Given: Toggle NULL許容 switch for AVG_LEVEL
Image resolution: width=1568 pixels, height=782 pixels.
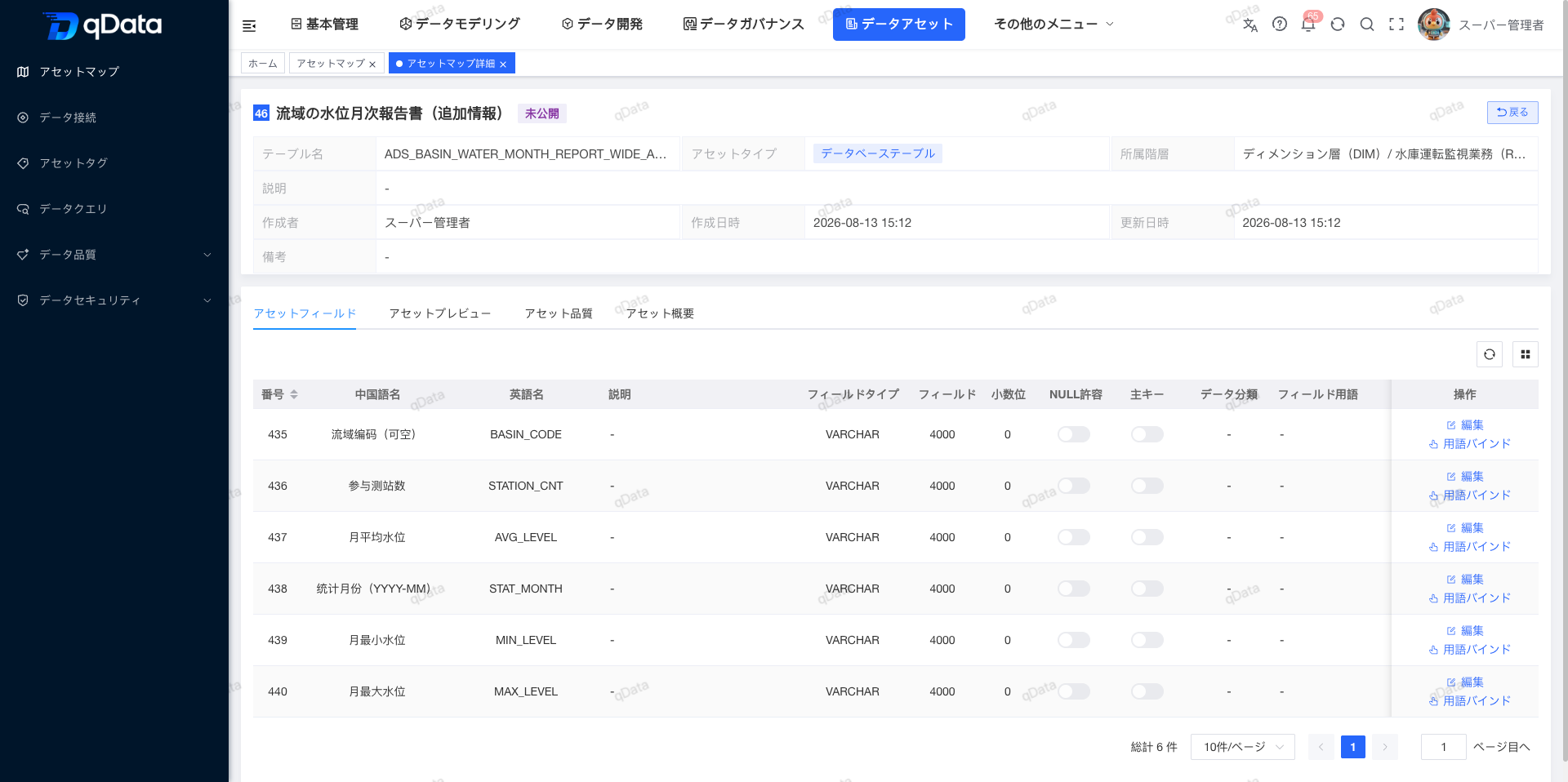Looking at the screenshot, I should tap(1074, 537).
